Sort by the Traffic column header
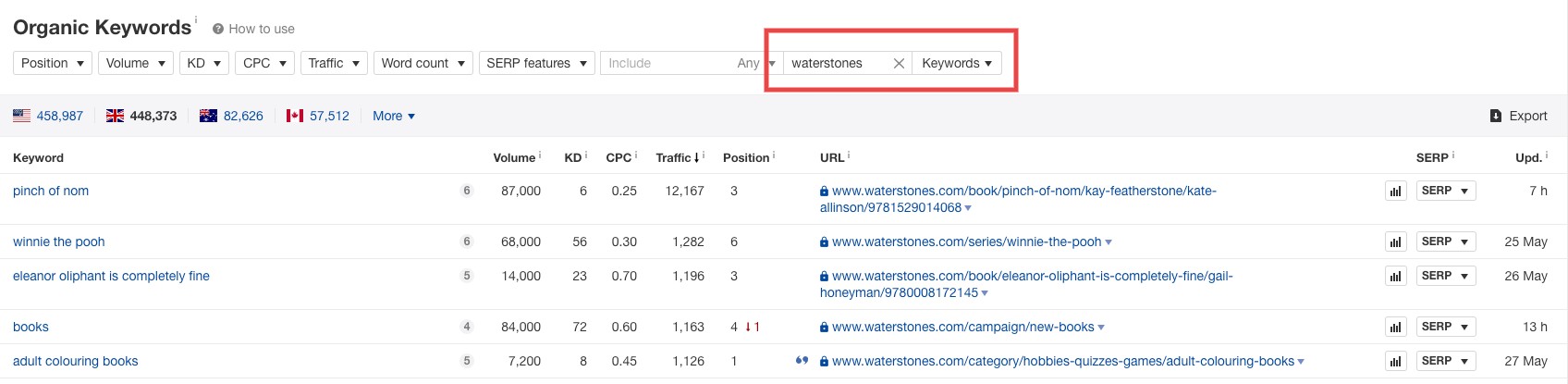The image size is (1568, 384). [677, 157]
